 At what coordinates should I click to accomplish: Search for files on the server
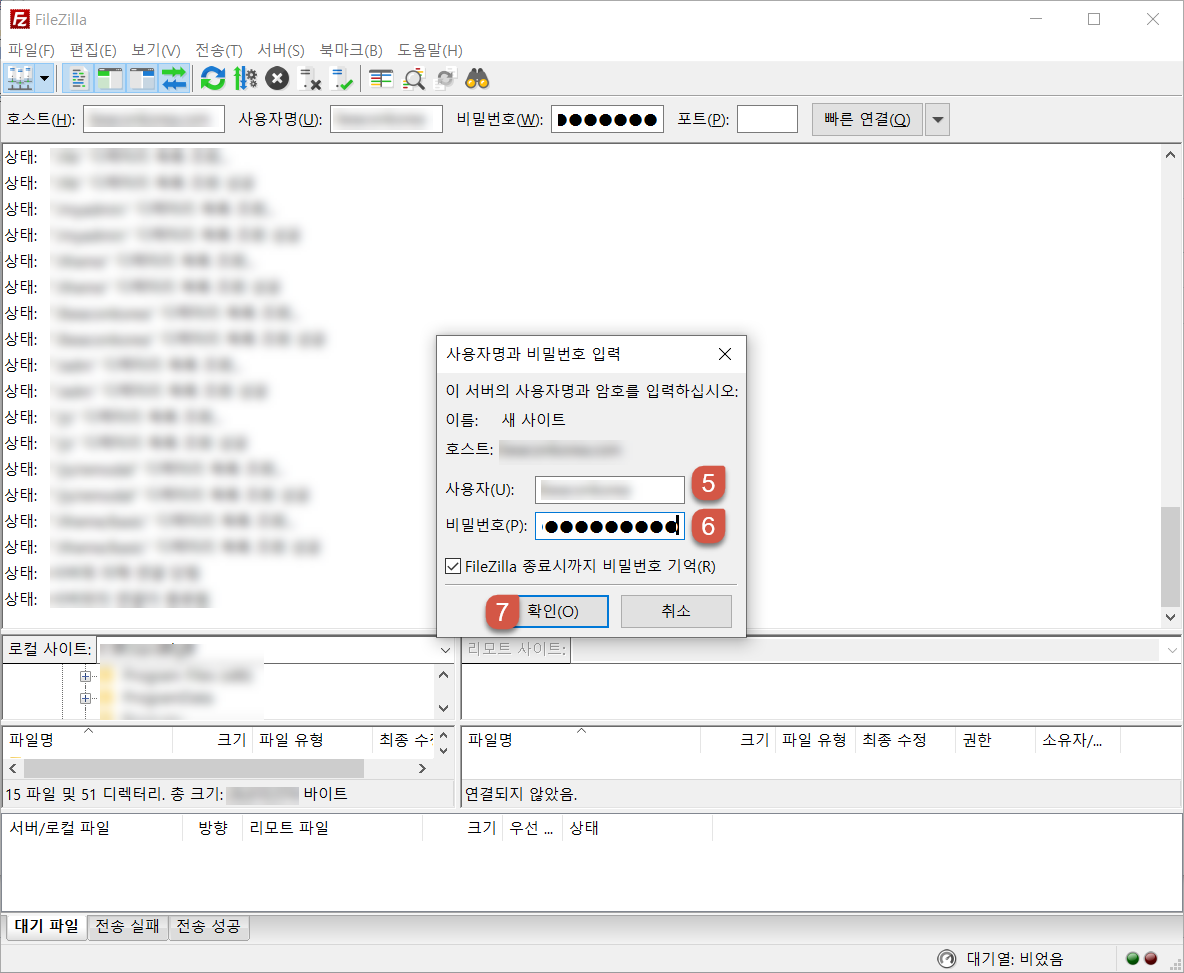click(478, 78)
